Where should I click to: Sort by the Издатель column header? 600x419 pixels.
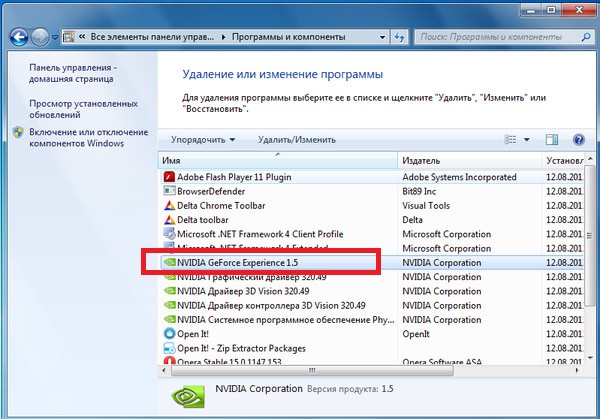[470, 161]
